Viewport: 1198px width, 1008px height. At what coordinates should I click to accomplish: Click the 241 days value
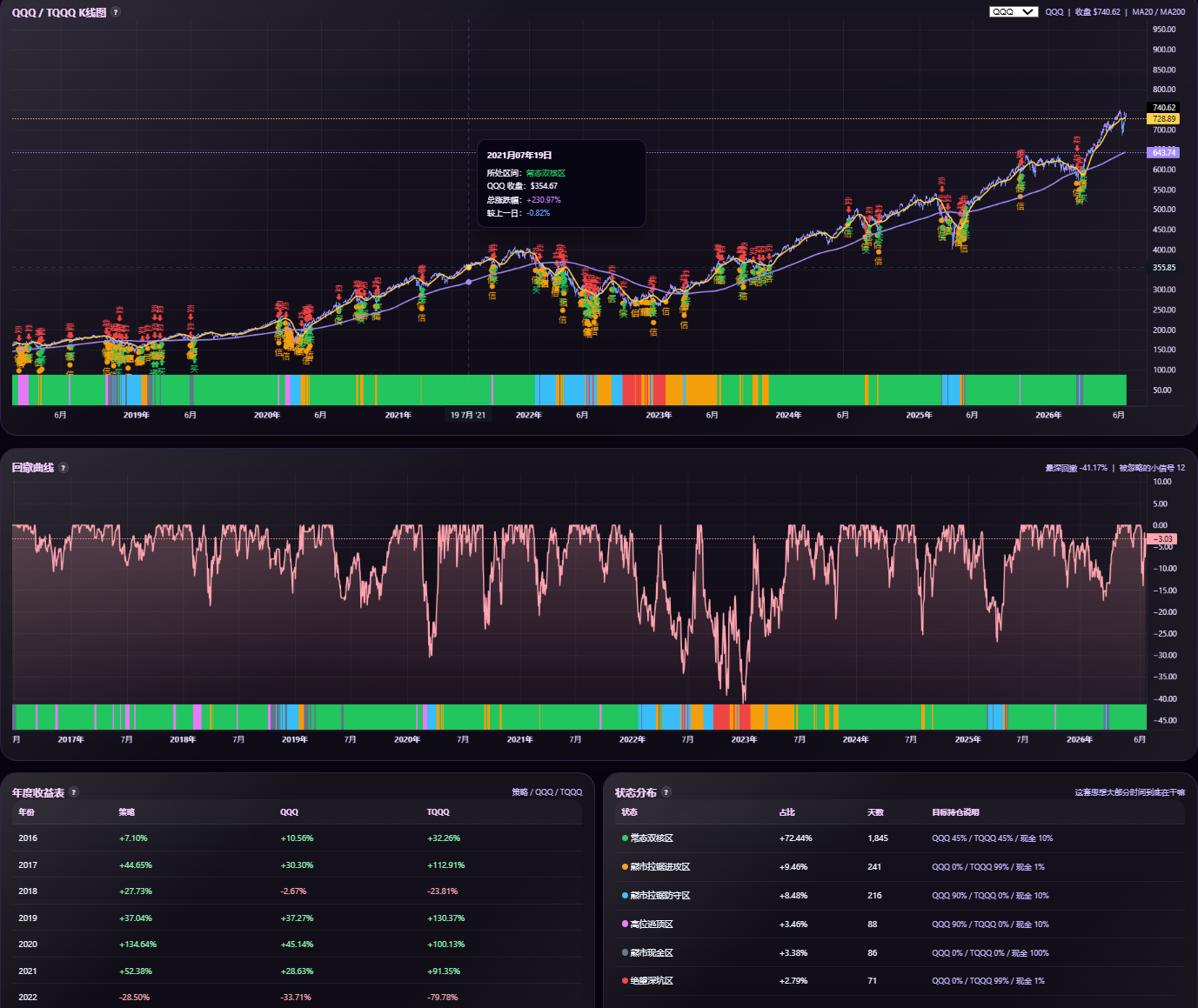tap(874, 867)
